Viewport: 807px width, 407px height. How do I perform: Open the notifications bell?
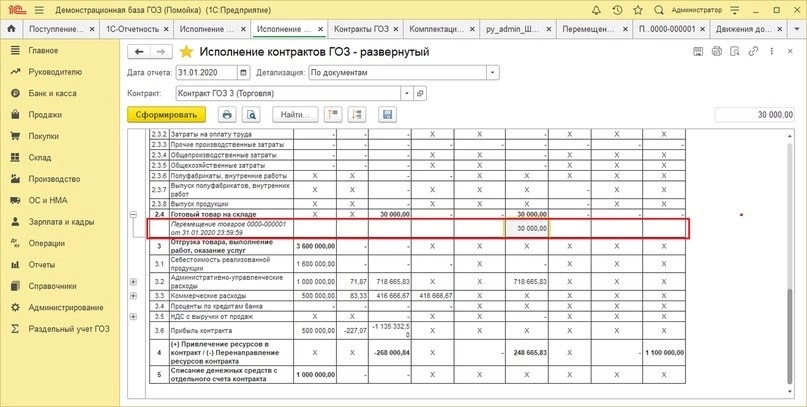(x=596, y=10)
